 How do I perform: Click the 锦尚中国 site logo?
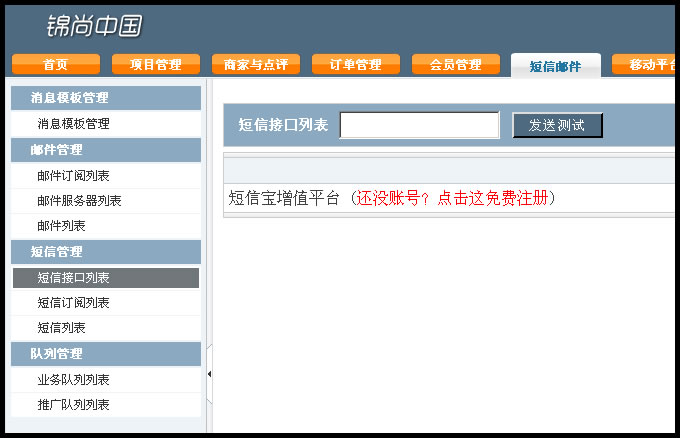pos(95,26)
